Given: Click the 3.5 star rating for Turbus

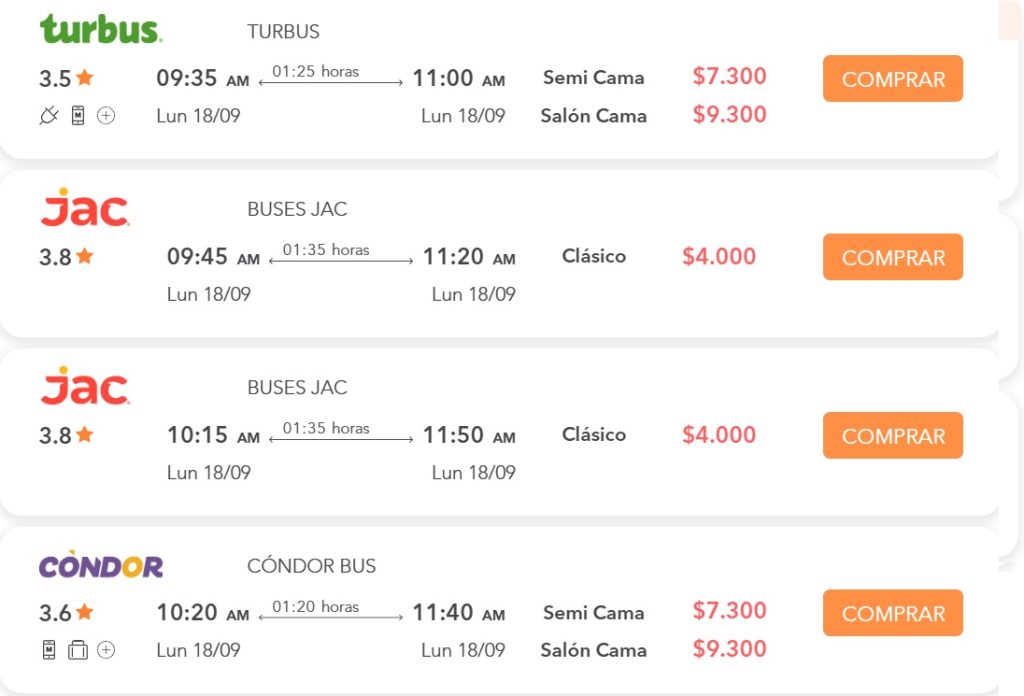Looking at the screenshot, I should tap(66, 78).
